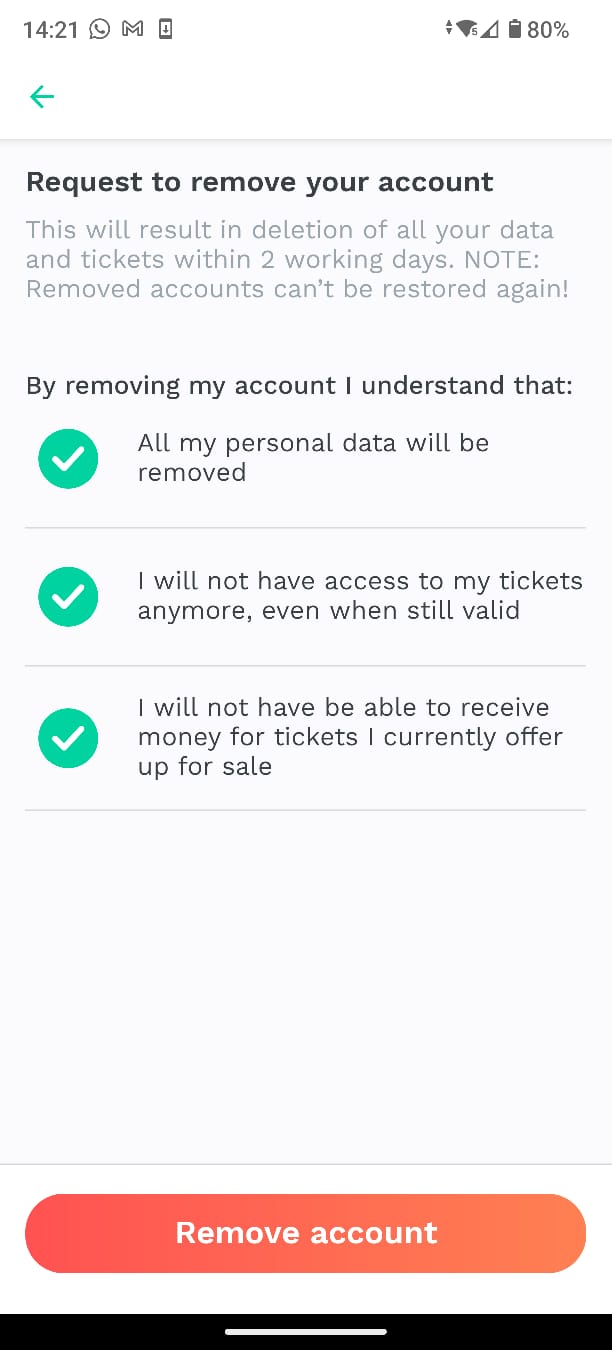Toggle the receive money for tickets checkbox

click(x=68, y=738)
